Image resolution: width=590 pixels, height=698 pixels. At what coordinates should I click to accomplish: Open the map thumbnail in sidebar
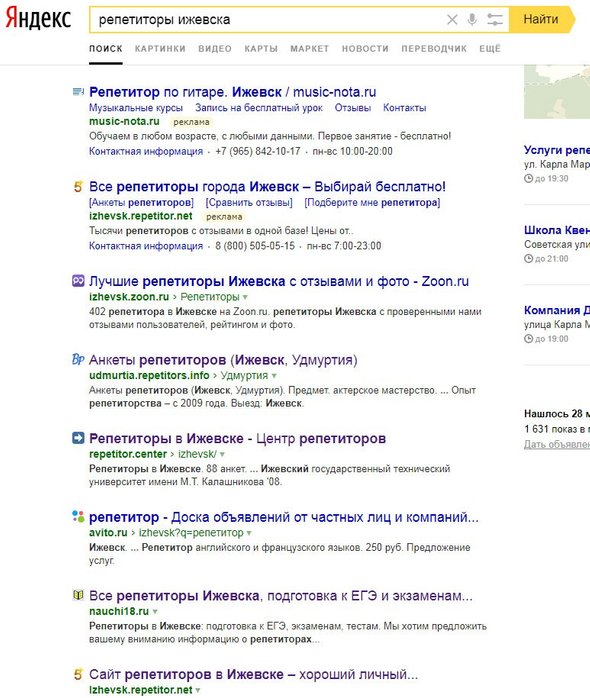pos(557,92)
